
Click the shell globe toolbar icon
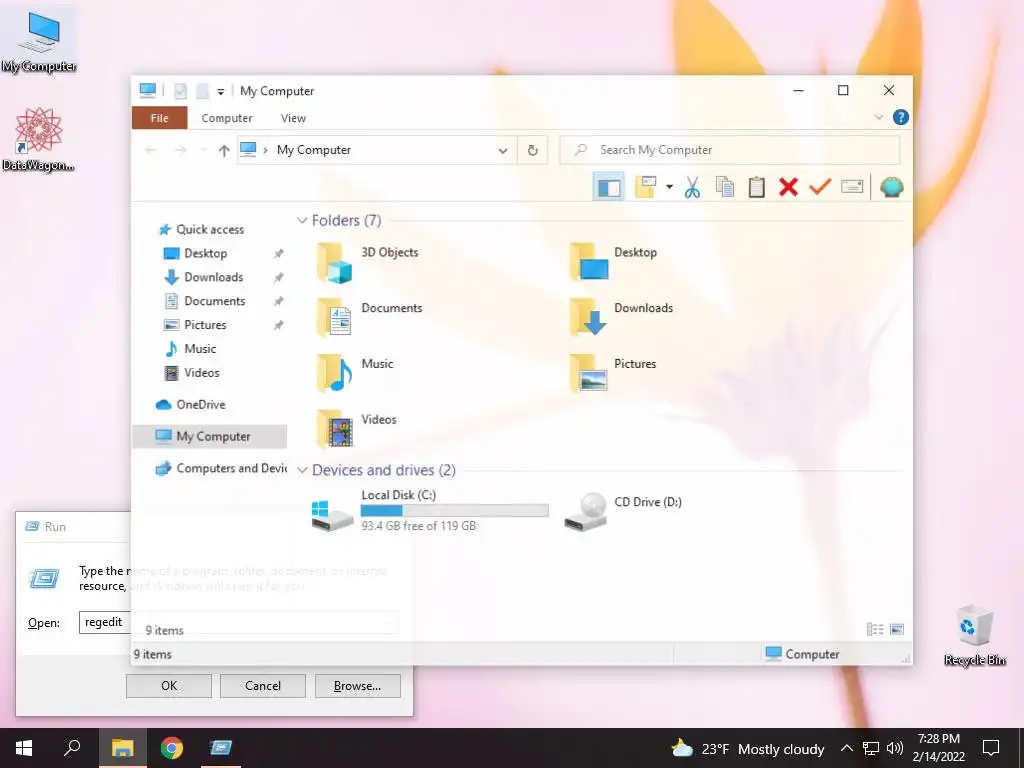[x=891, y=187]
